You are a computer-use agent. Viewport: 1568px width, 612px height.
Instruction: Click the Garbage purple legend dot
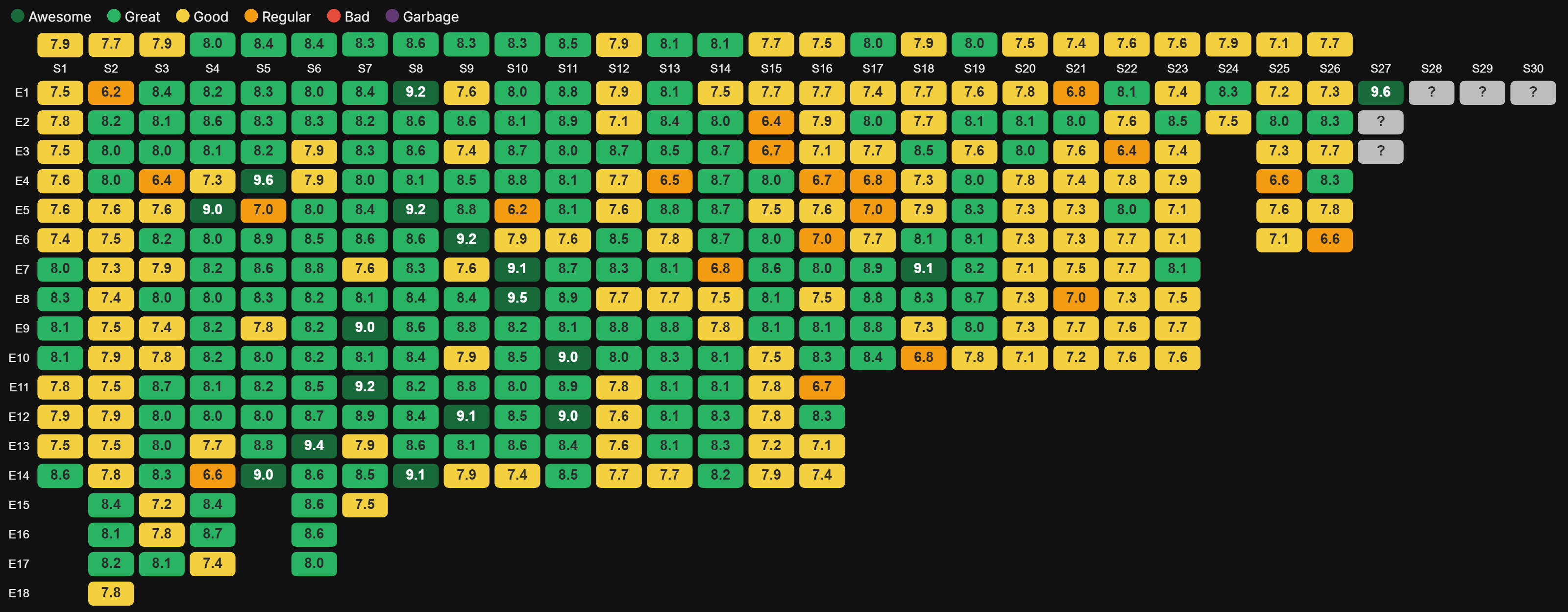392,16
